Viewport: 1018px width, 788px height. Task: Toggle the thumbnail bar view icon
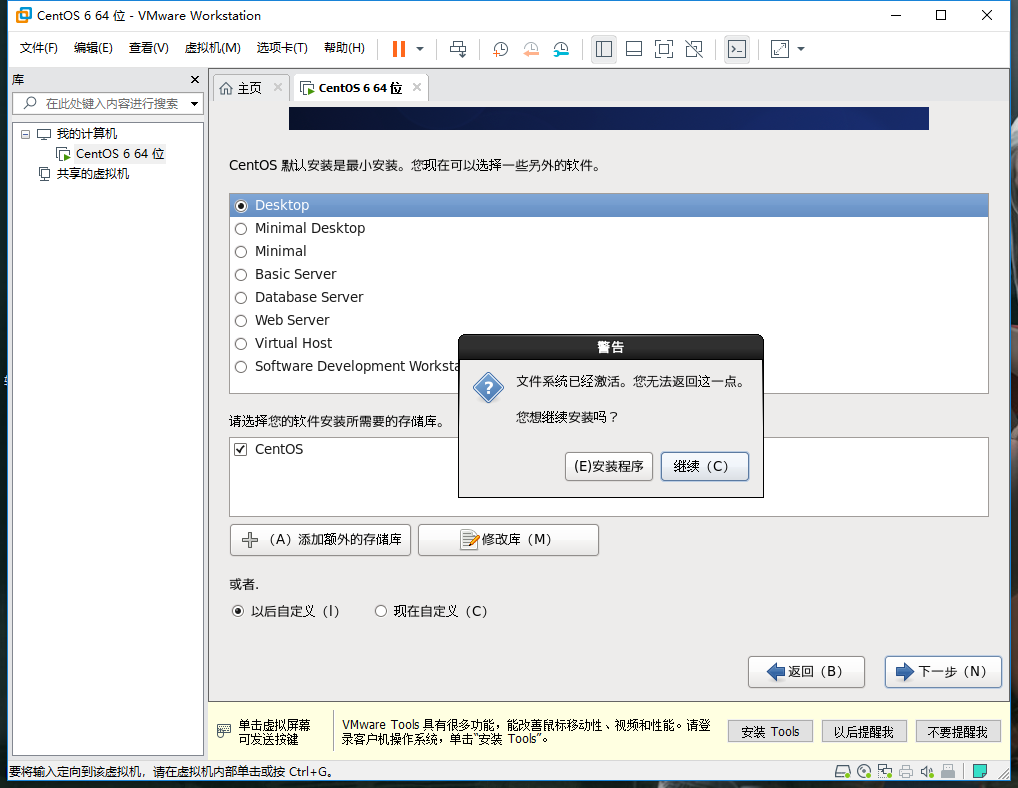(634, 49)
